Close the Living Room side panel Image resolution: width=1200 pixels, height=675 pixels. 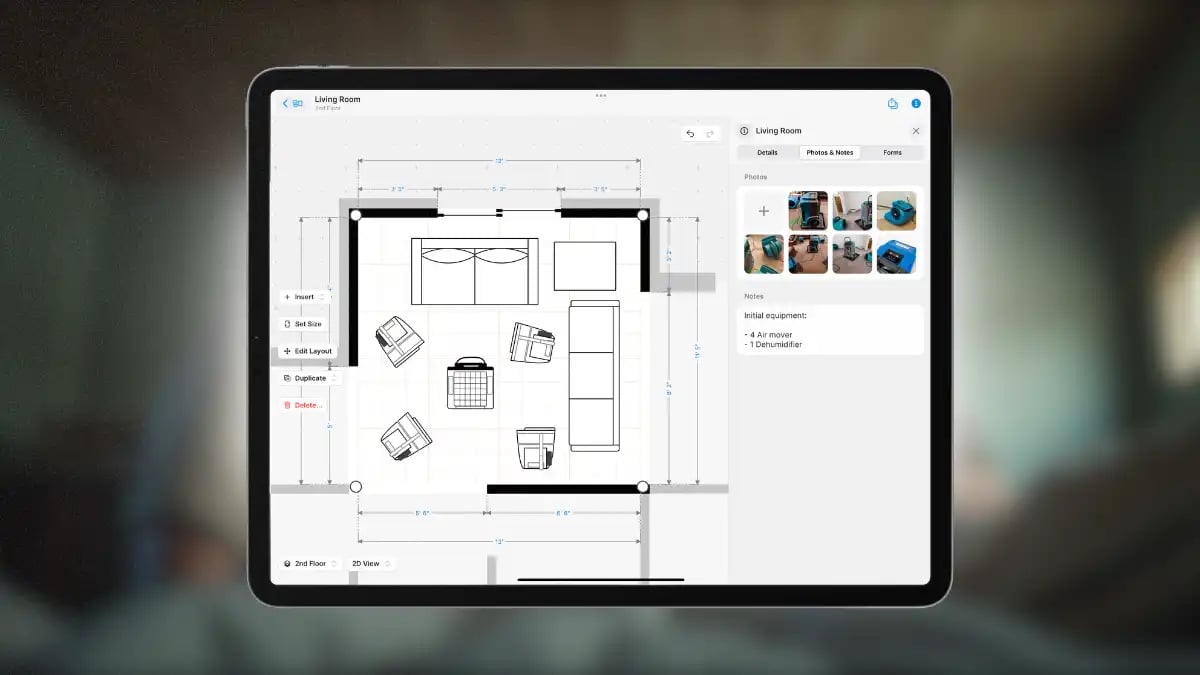click(915, 131)
